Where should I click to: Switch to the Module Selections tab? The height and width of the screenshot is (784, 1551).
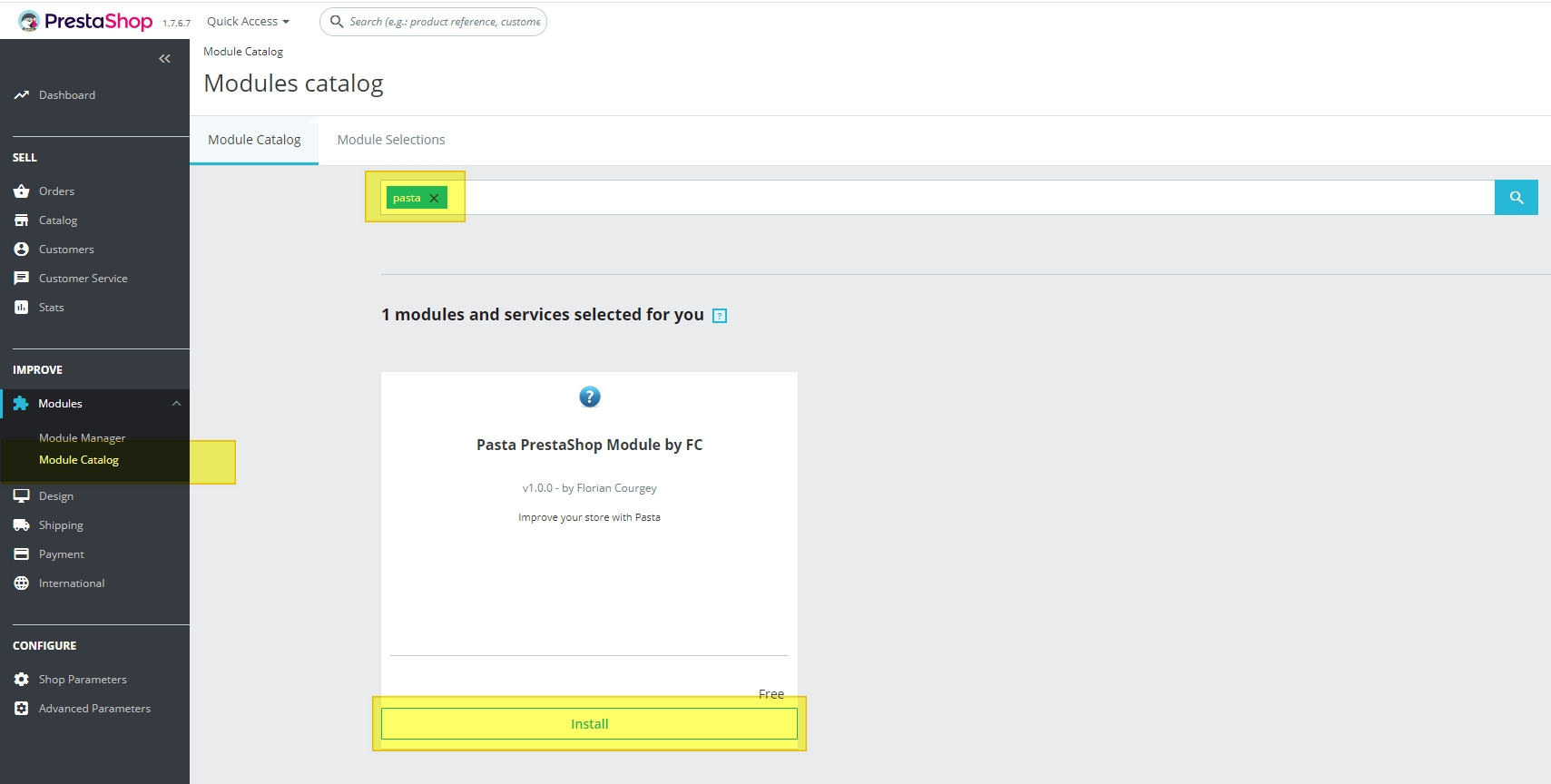point(391,140)
